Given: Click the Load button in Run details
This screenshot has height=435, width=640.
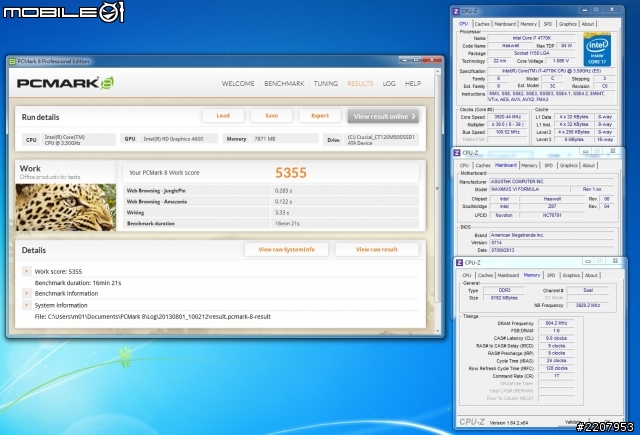Looking at the screenshot, I should [223, 116].
